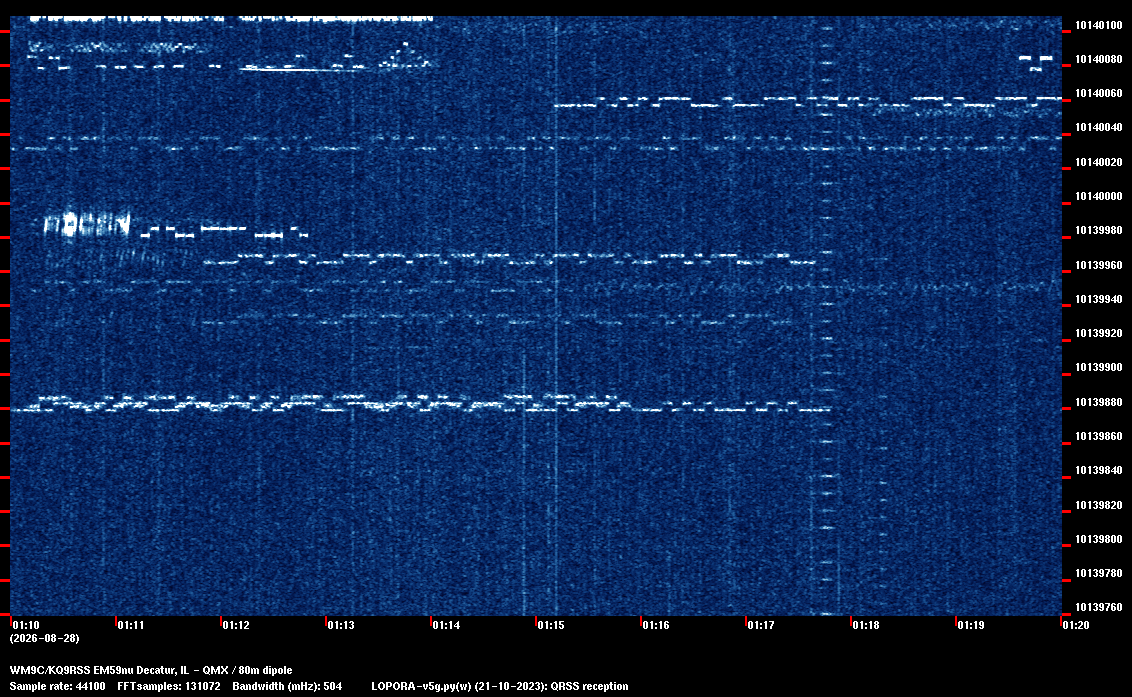This screenshot has height=697, width=1132.
Task: Select the 10140100 frequency label
Action: [1099, 25]
